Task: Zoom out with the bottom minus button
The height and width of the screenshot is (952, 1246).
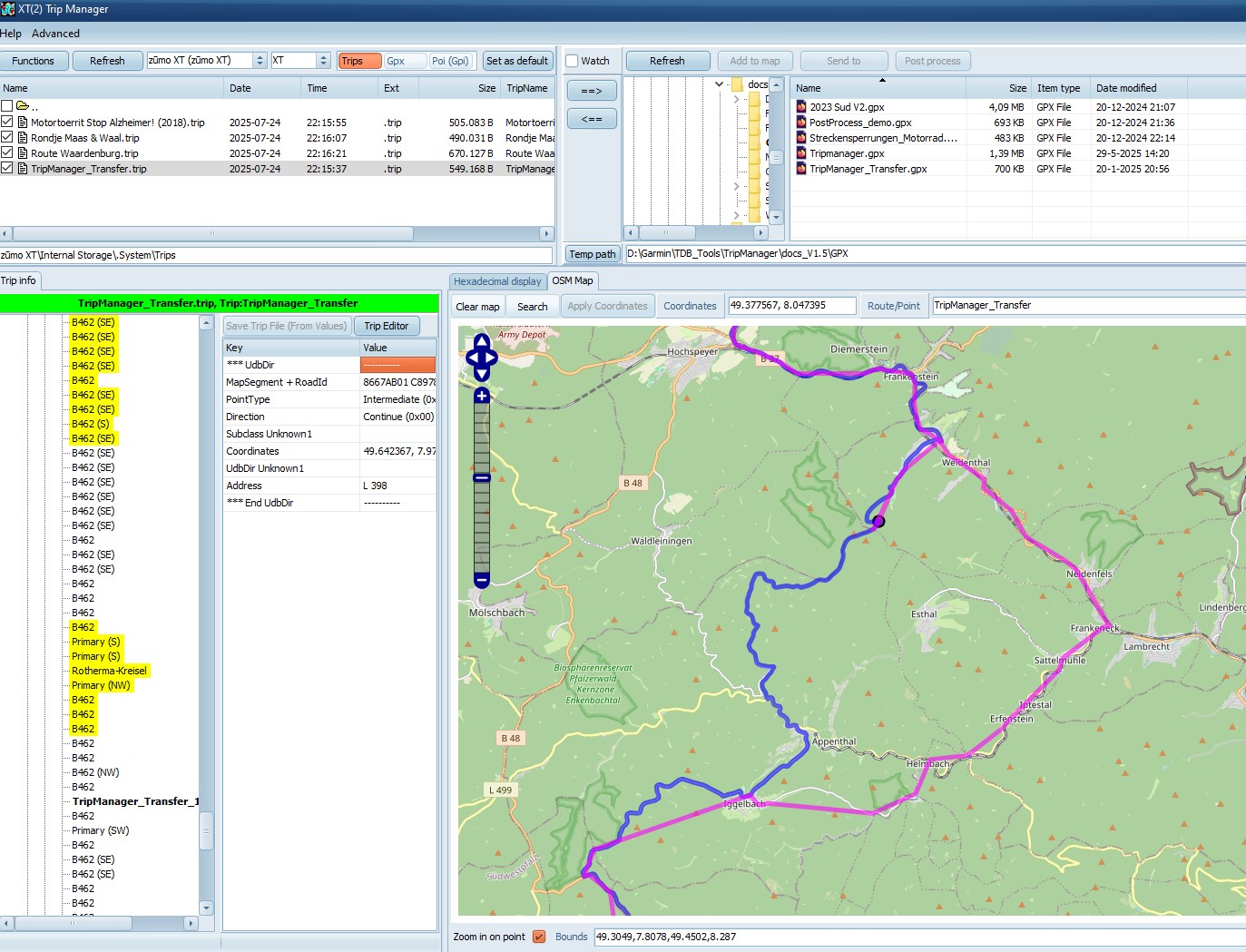Action: tap(482, 579)
